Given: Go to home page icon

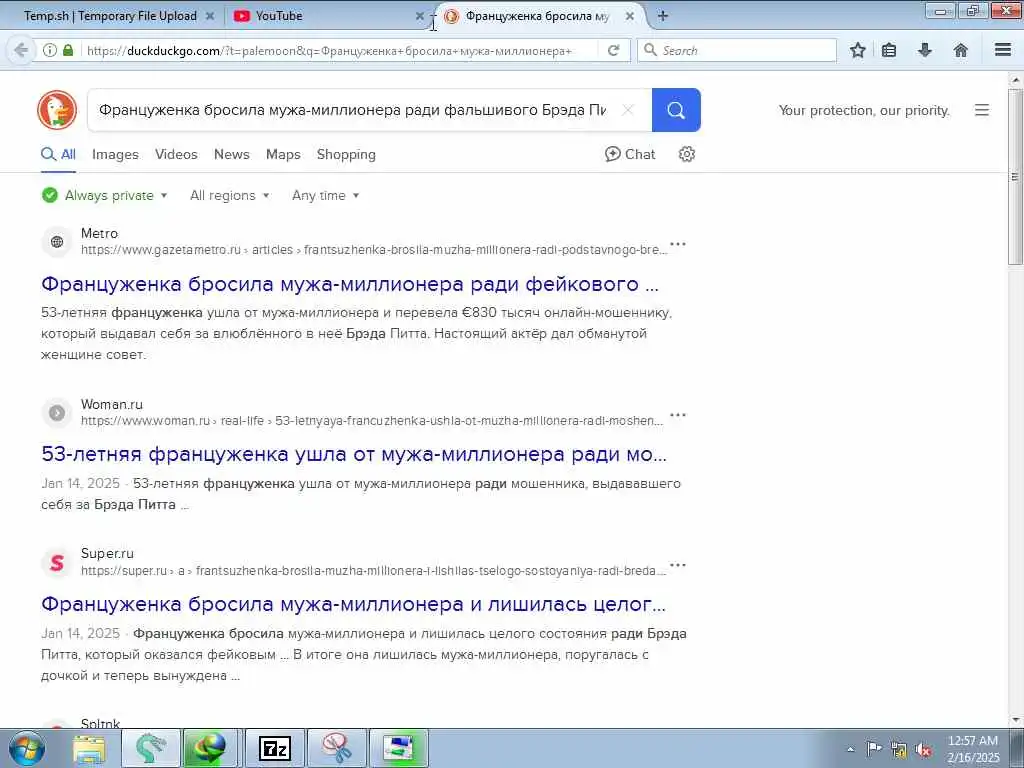Looking at the screenshot, I should point(961,50).
